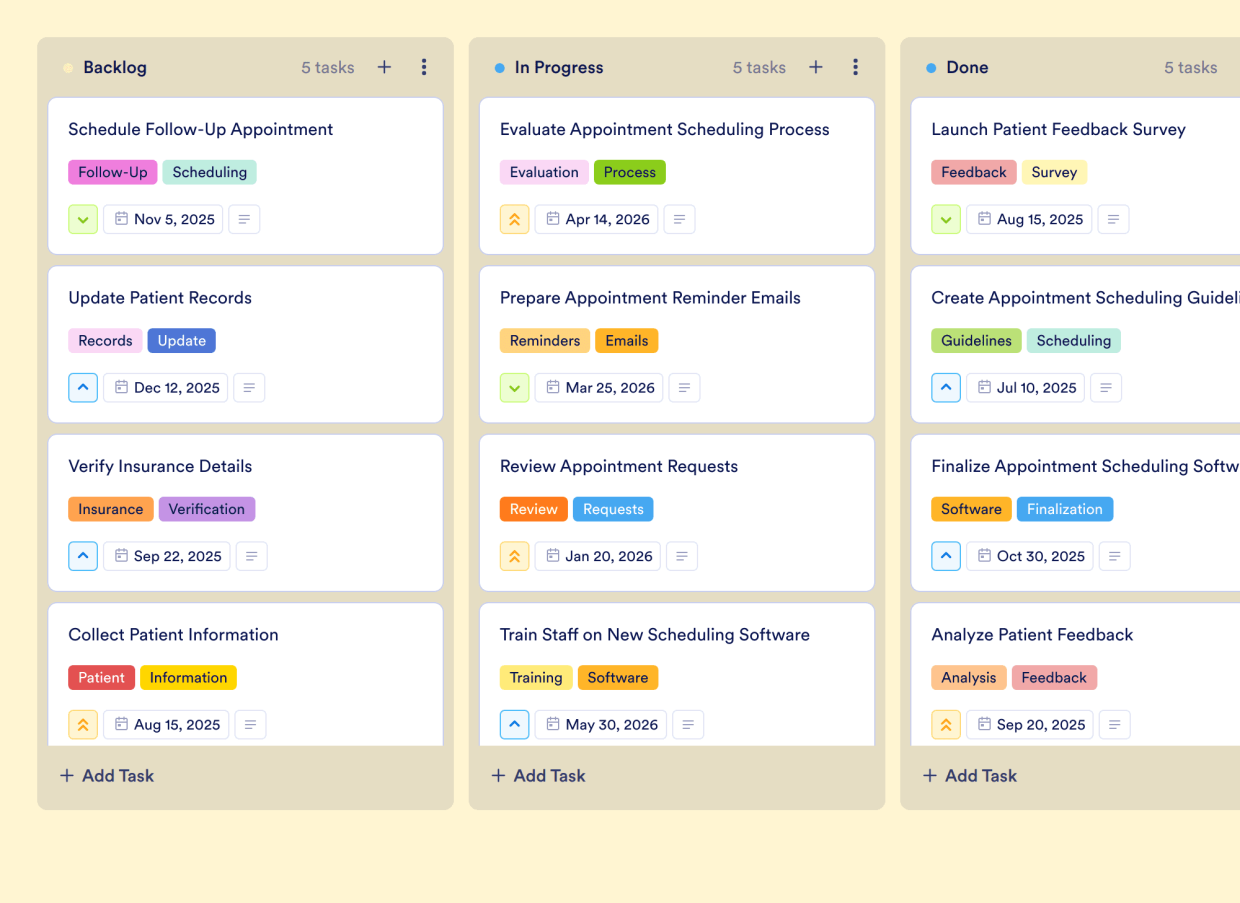
Task: Open the priority dropdown on Schedule Follow-Up Appointment
Action: [83, 219]
